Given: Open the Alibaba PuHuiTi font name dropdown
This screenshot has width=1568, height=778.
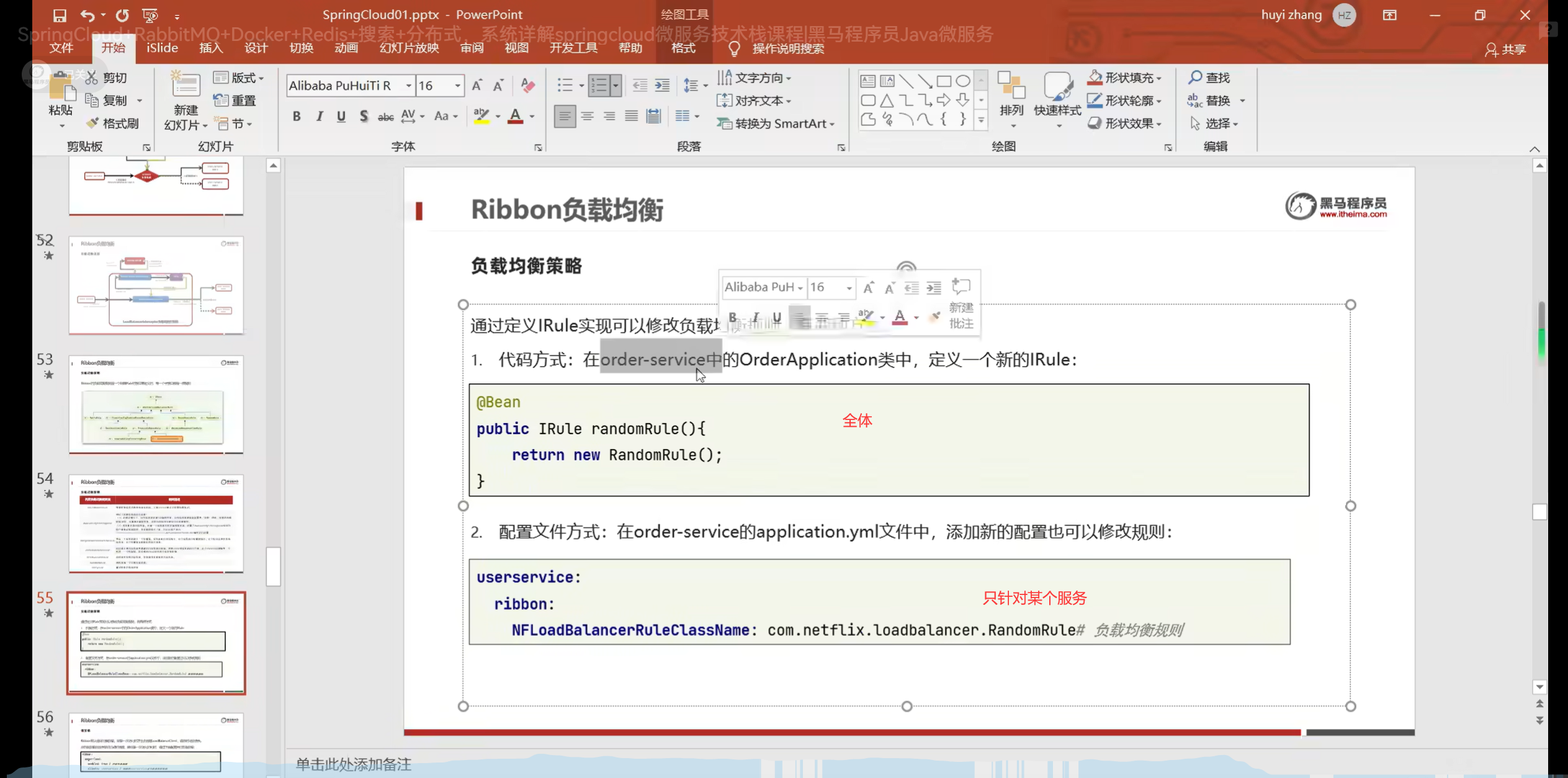Looking at the screenshot, I should (408, 86).
